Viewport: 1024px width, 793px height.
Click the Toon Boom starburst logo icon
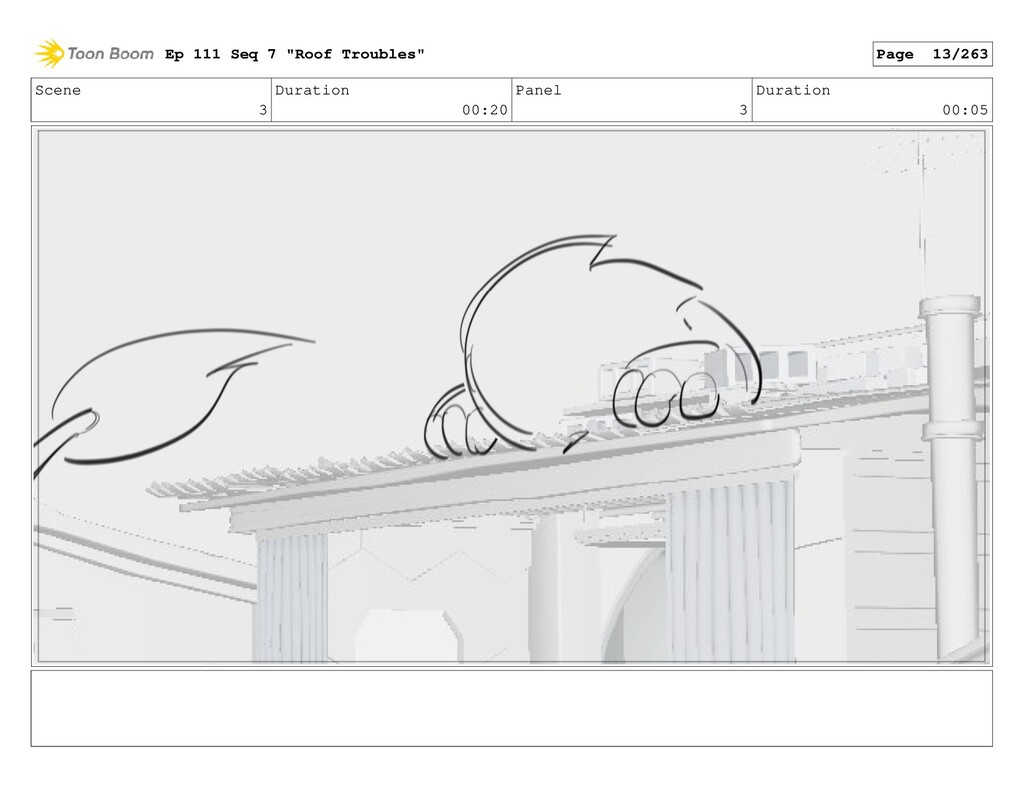coord(49,53)
